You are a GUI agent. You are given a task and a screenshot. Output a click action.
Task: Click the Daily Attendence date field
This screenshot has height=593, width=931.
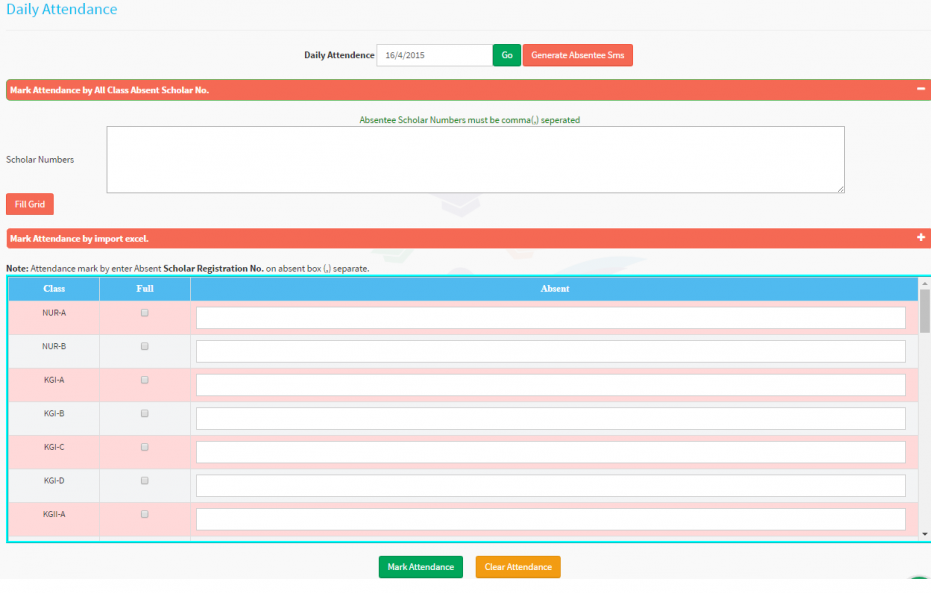434,55
